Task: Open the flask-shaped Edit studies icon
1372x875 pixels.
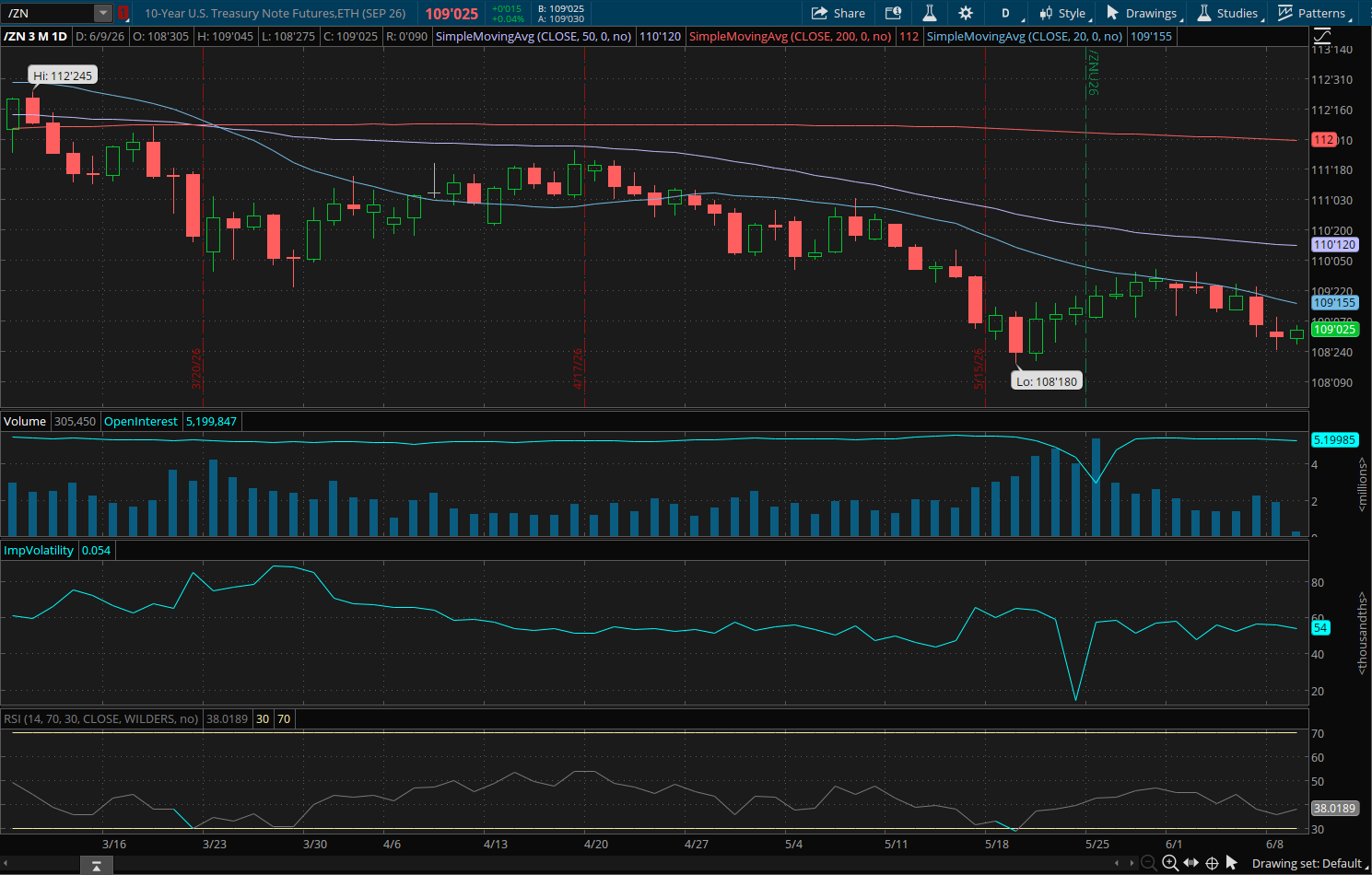Action: [929, 13]
